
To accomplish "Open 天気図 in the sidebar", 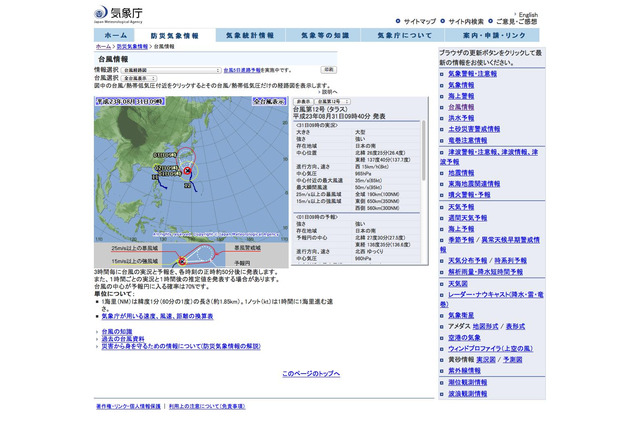I will [x=458, y=284].
